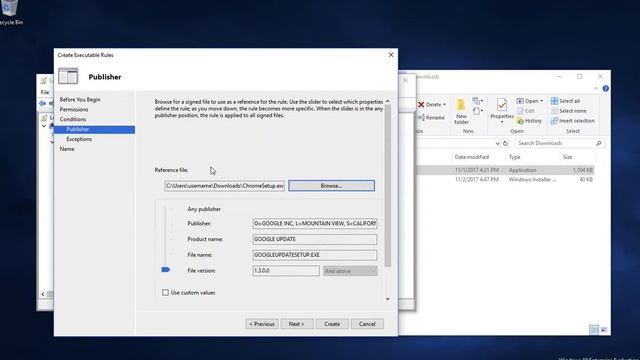The height and width of the screenshot is (360, 640).
Task: Select Before You Begin wizard step
Action: [x=80, y=100]
